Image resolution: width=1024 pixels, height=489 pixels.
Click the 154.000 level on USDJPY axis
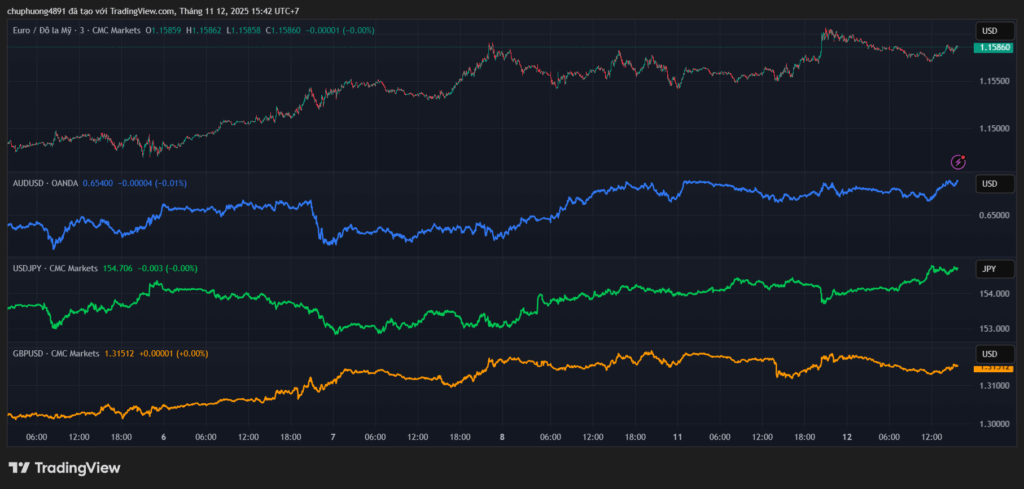[992, 294]
